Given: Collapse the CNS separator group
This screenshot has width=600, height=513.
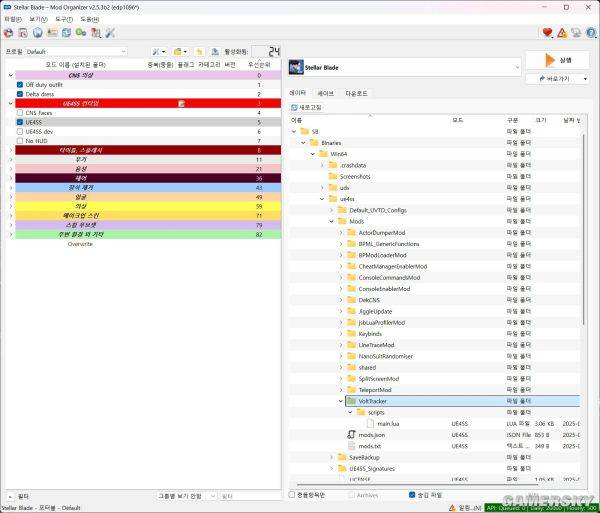Looking at the screenshot, I should click(11, 75).
